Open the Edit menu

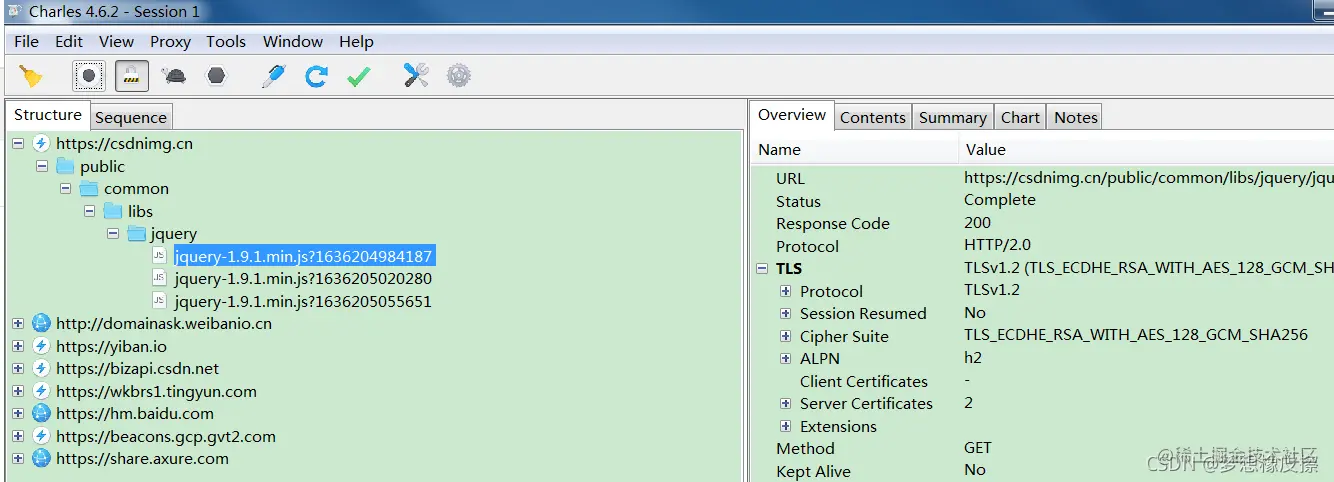point(69,41)
